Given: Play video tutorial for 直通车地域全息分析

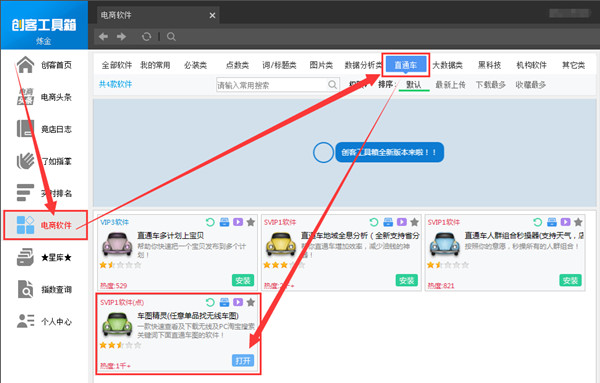Looking at the screenshot, I should click(x=402, y=222).
